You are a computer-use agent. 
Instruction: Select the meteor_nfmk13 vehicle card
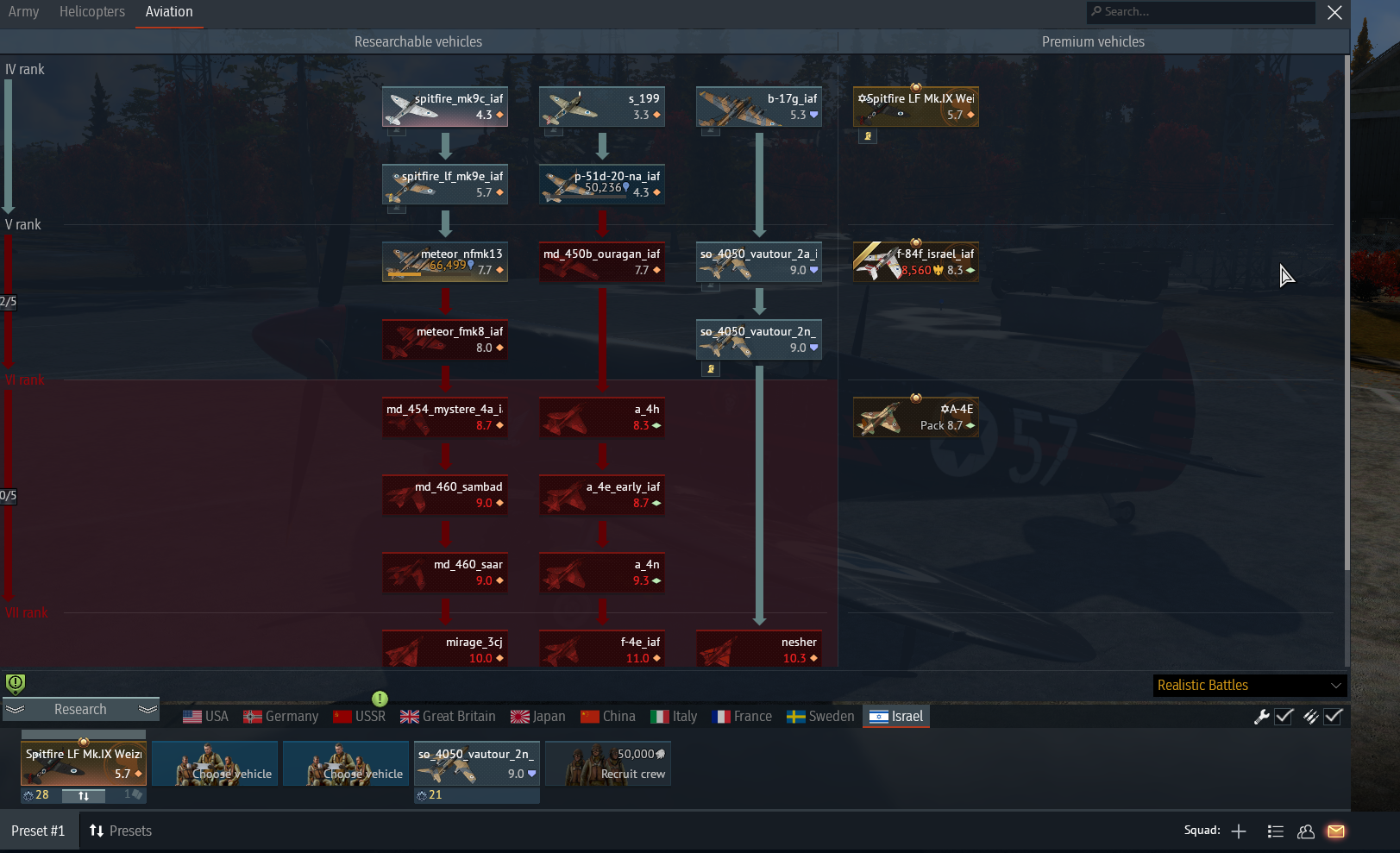coord(445,261)
